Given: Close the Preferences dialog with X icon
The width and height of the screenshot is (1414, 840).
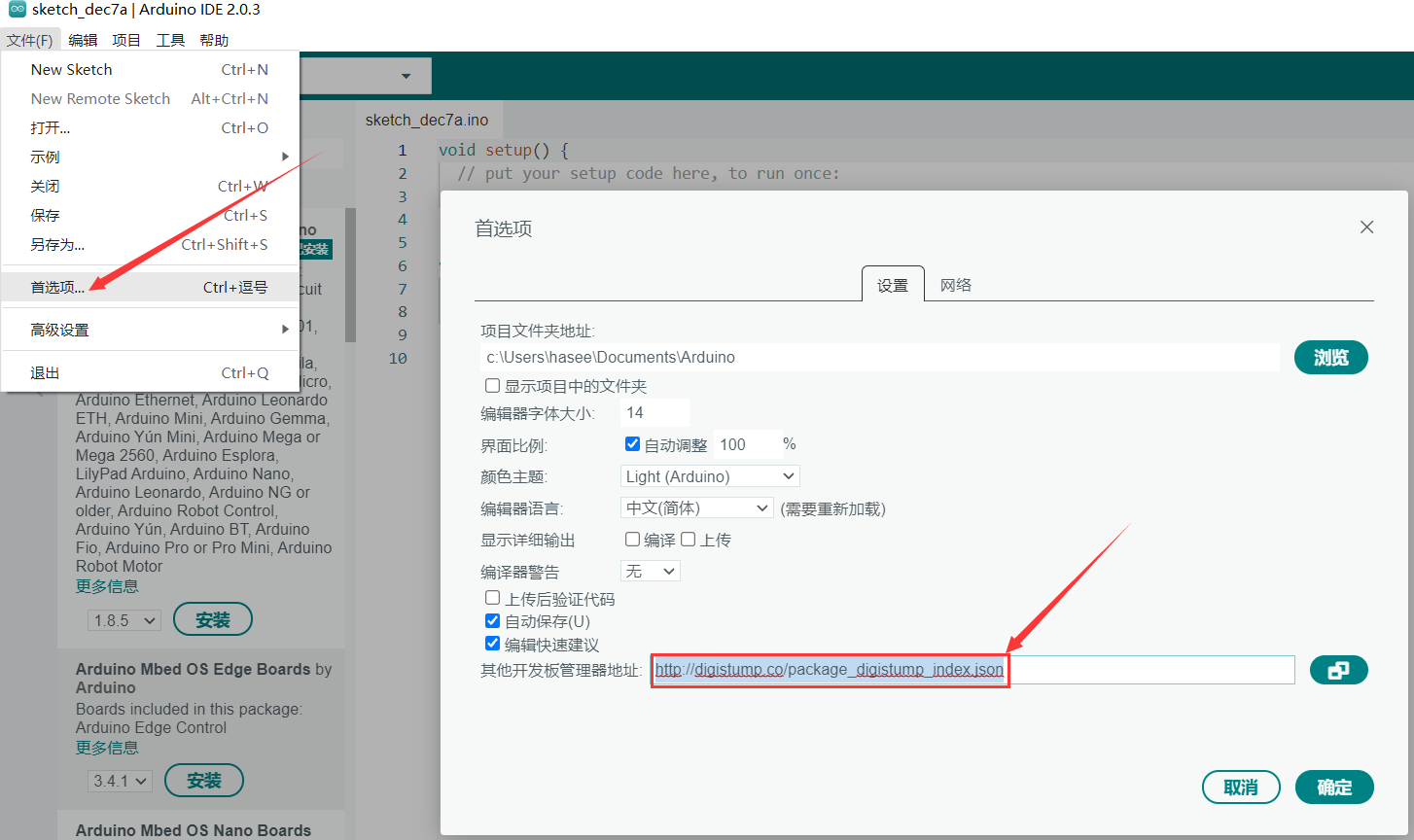Looking at the screenshot, I should point(1366,227).
